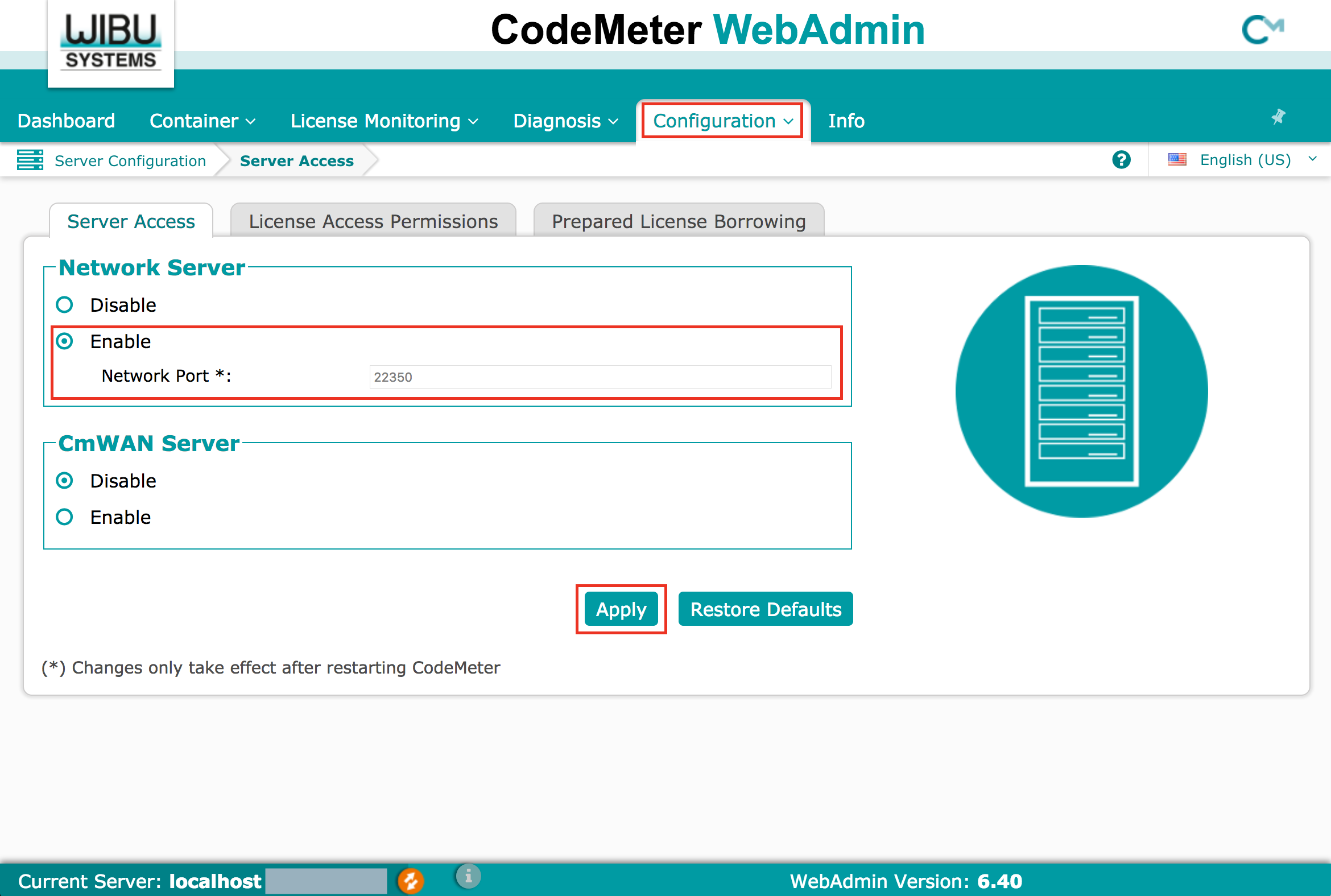Click the Server Configuration stack icon
The height and width of the screenshot is (896, 1331).
[x=30, y=160]
